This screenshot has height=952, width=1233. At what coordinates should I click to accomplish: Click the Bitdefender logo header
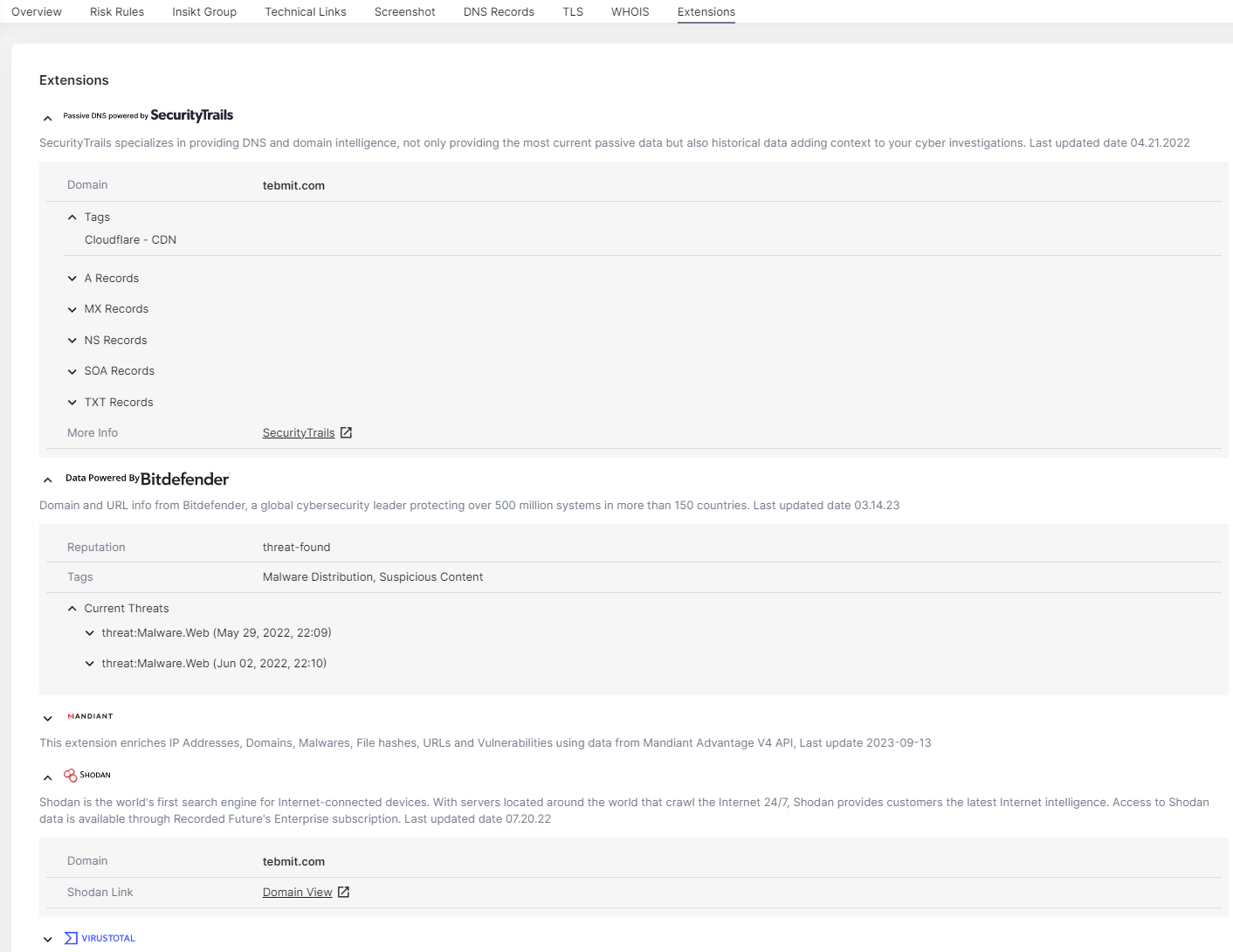pyautogui.click(x=184, y=479)
